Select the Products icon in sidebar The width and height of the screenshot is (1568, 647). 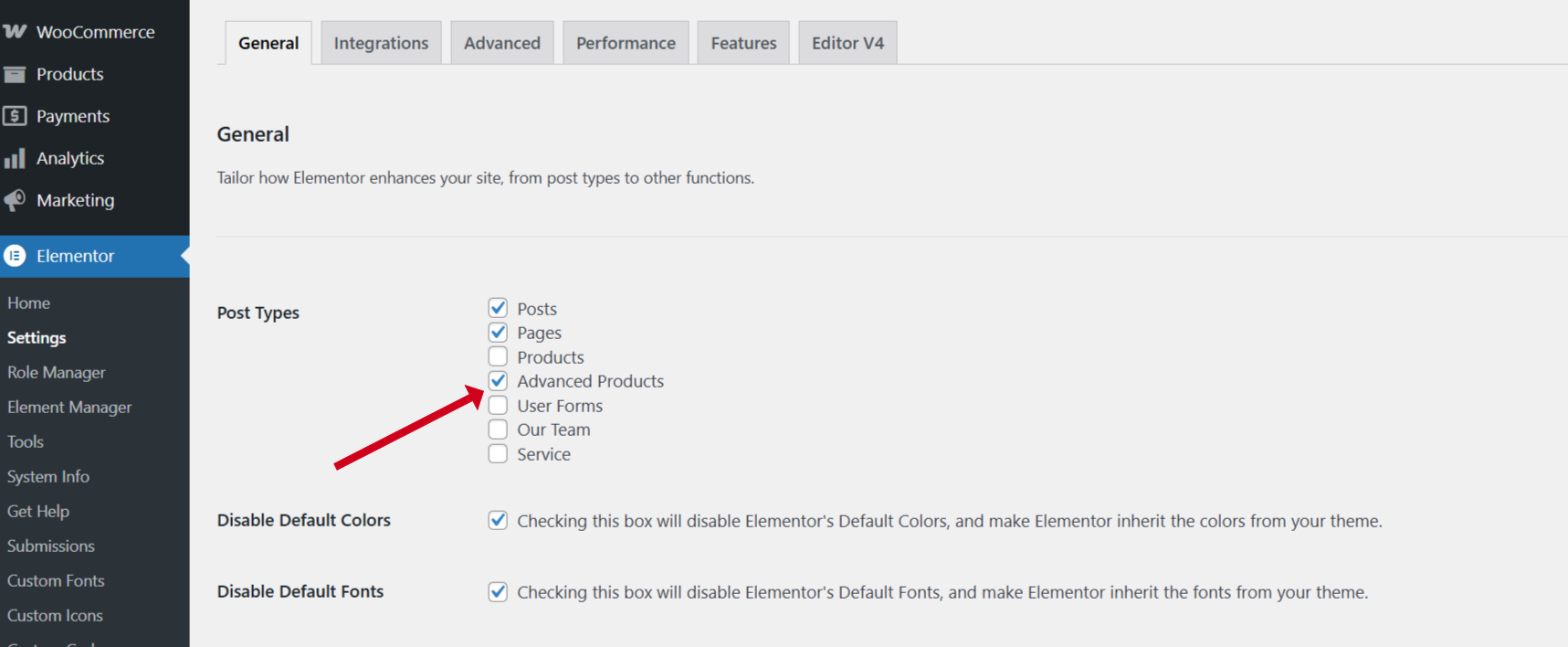[x=69, y=74]
